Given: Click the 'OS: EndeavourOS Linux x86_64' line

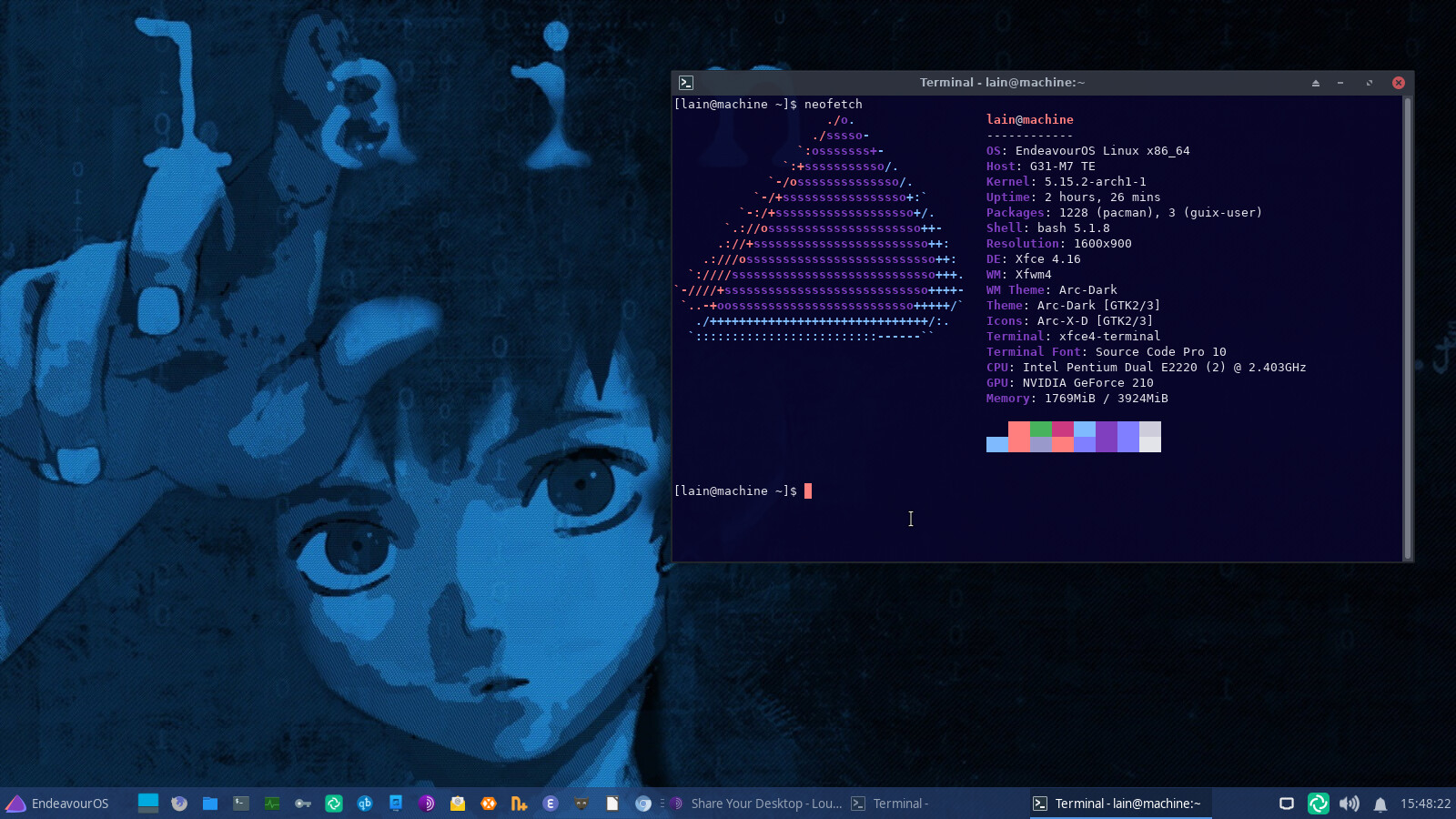Looking at the screenshot, I should click(x=1088, y=151).
